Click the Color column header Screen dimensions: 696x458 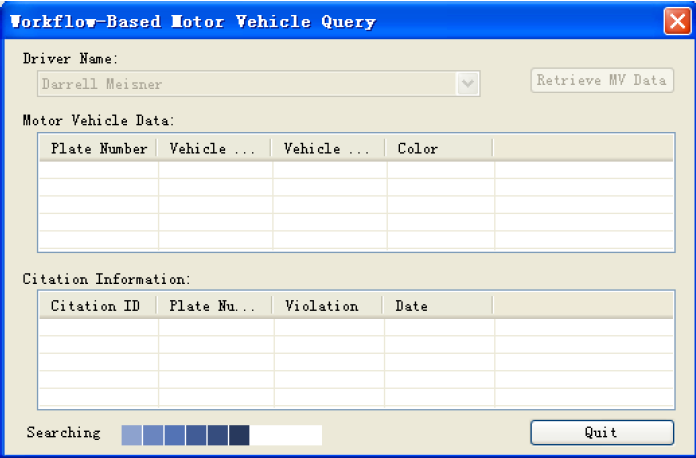tap(439, 148)
